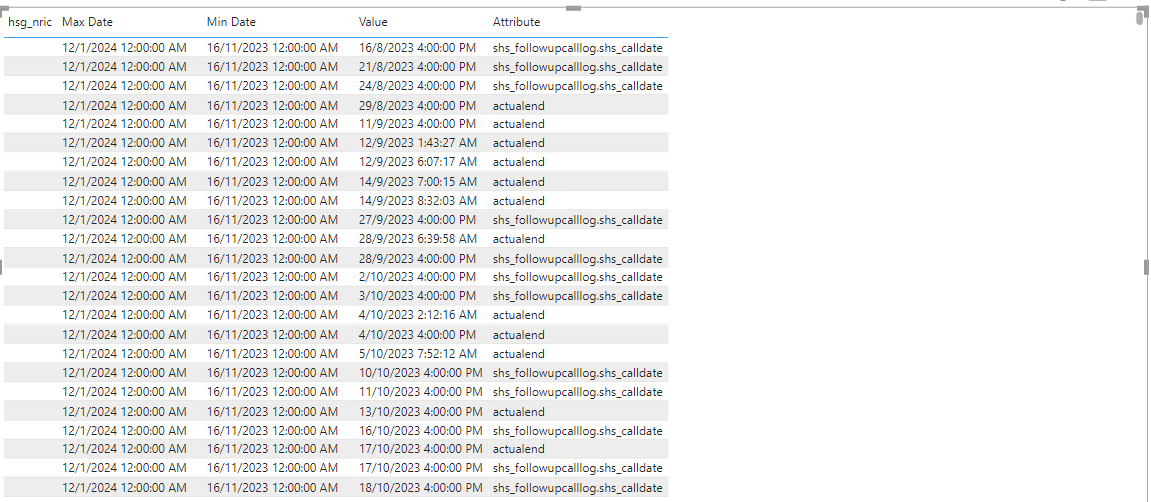
Task: Click Max Date cell in the 11/9/2023 row
Action: 124,124
